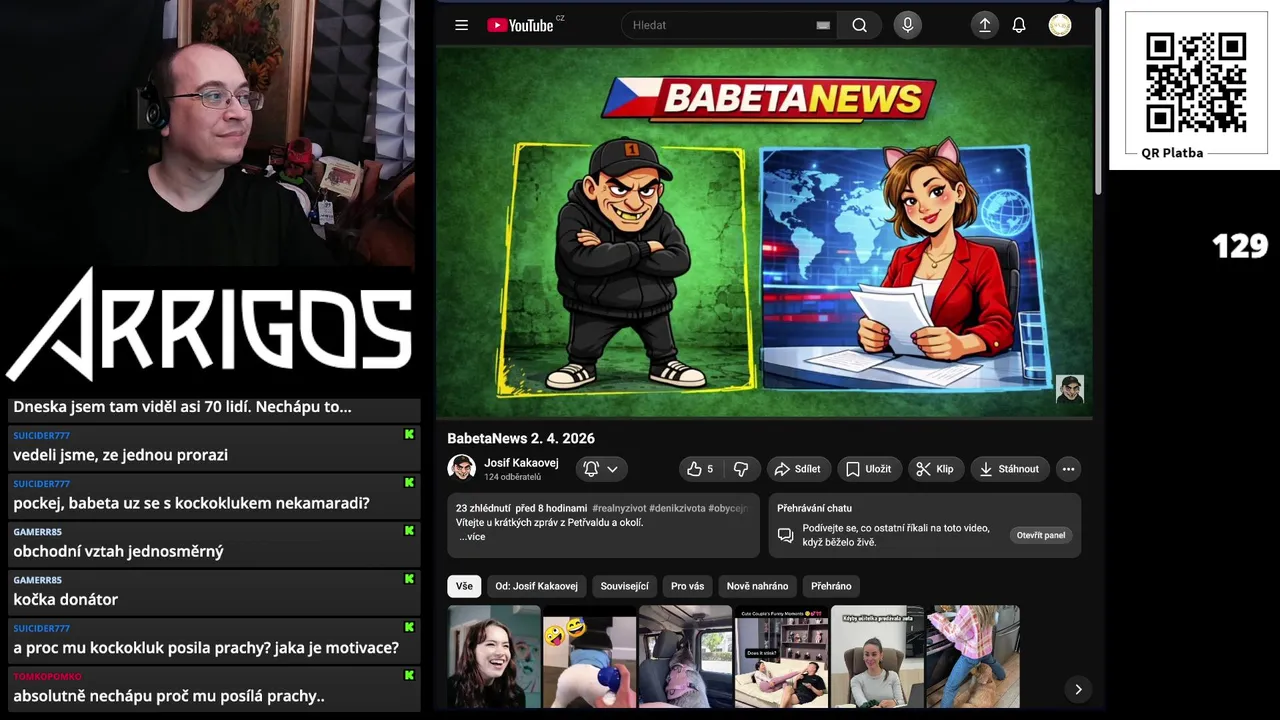This screenshot has height=720, width=1280.
Task: Click the ARRIGOS stream logo
Action: [208, 323]
